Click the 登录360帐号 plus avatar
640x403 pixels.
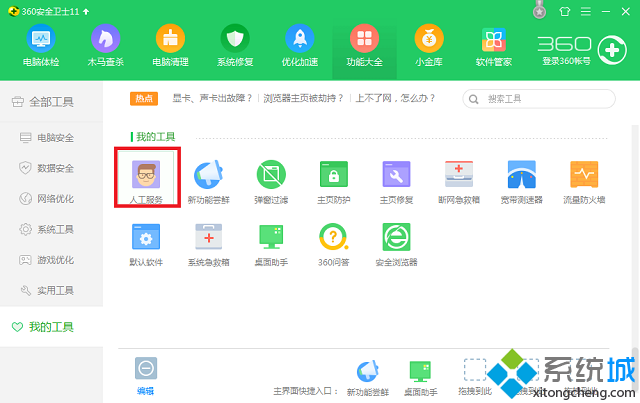point(612,50)
